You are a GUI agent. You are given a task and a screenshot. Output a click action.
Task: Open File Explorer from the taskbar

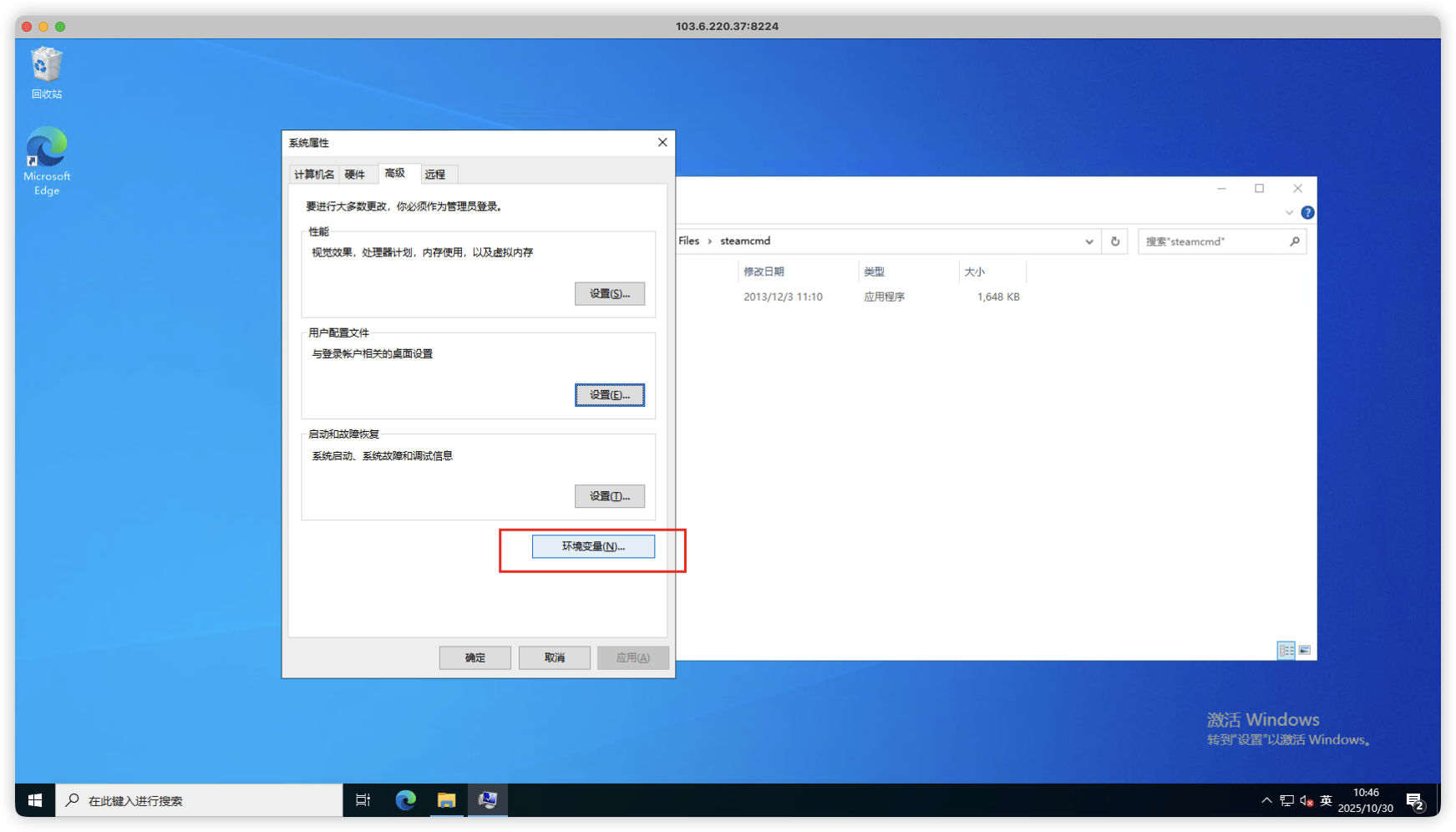447,800
